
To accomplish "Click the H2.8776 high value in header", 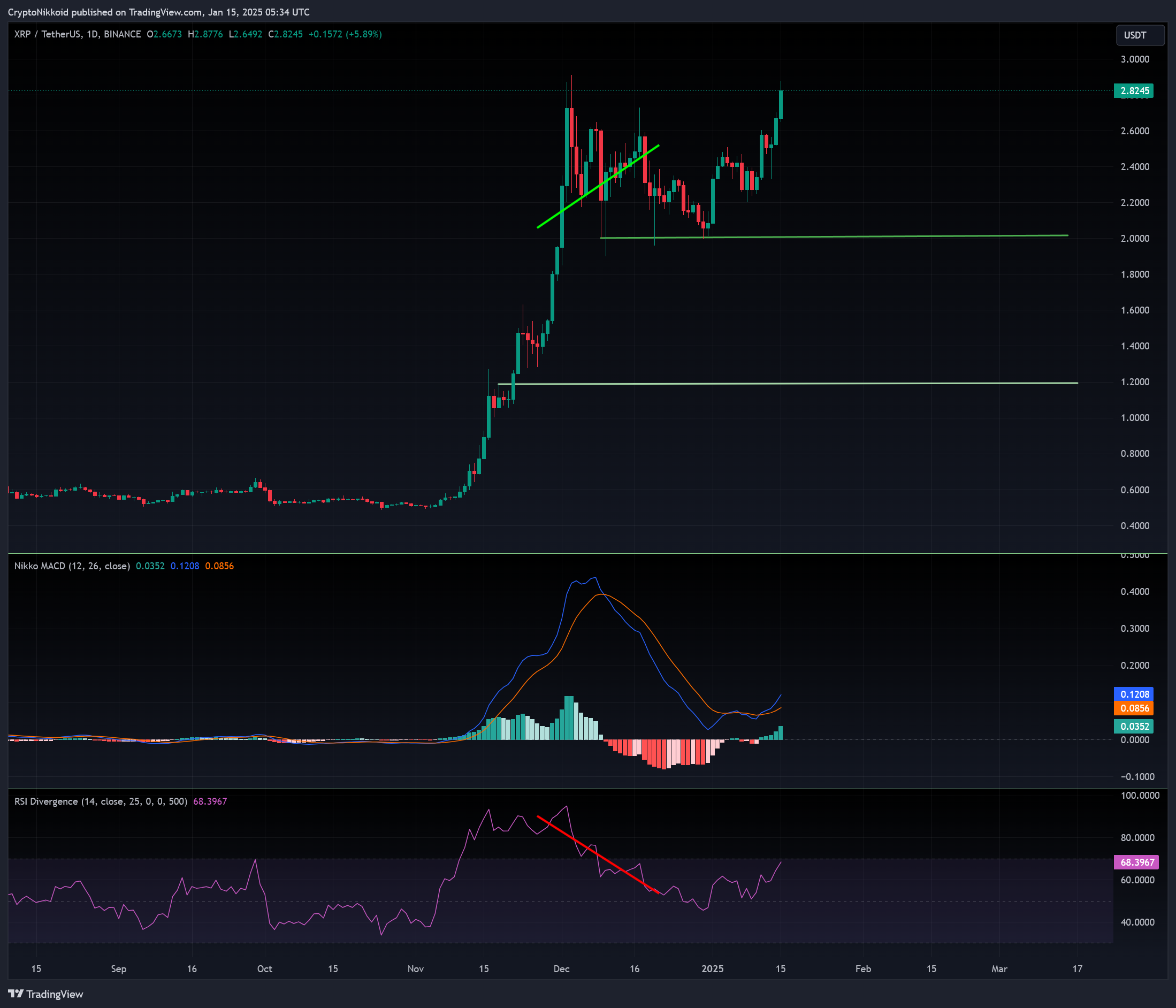I will 205,34.
